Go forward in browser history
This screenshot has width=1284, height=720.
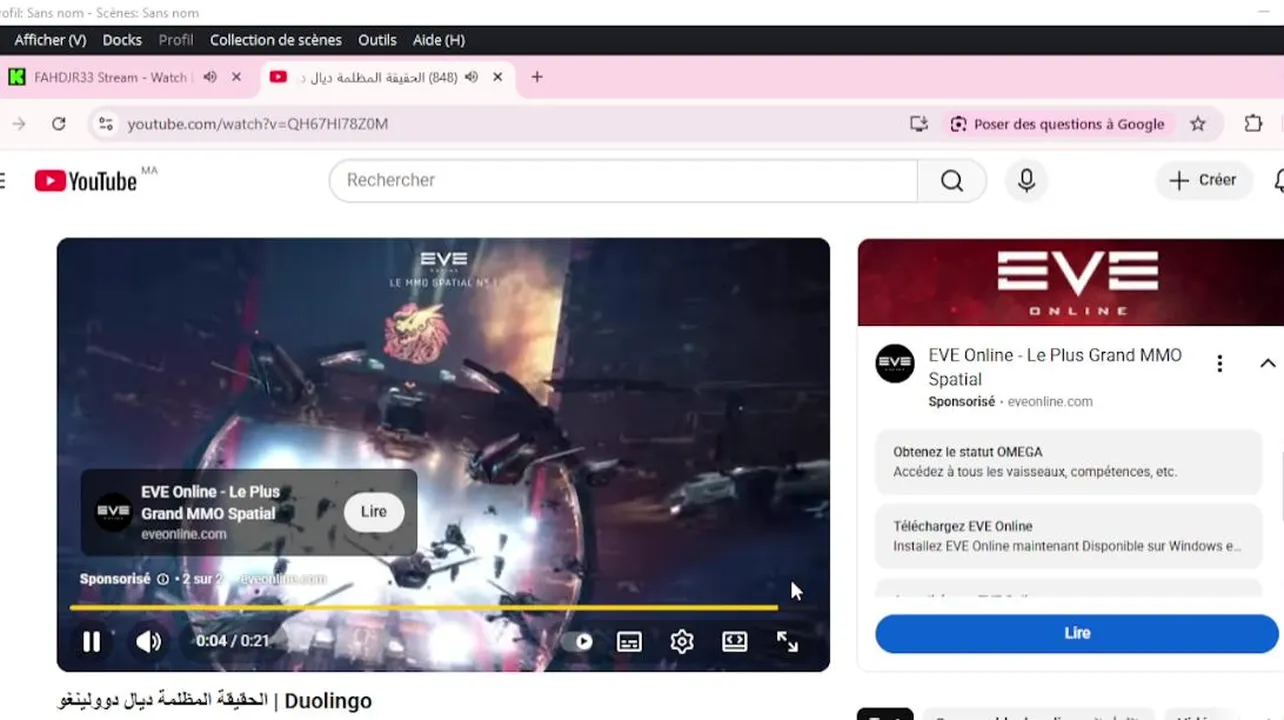click(x=18, y=124)
